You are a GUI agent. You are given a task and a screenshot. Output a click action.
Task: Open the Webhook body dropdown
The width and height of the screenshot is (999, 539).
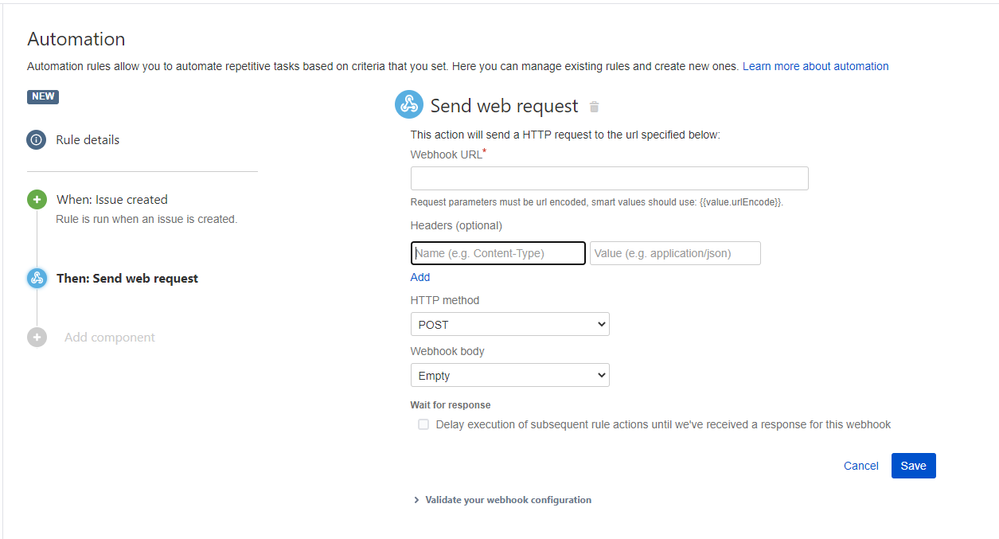click(509, 376)
